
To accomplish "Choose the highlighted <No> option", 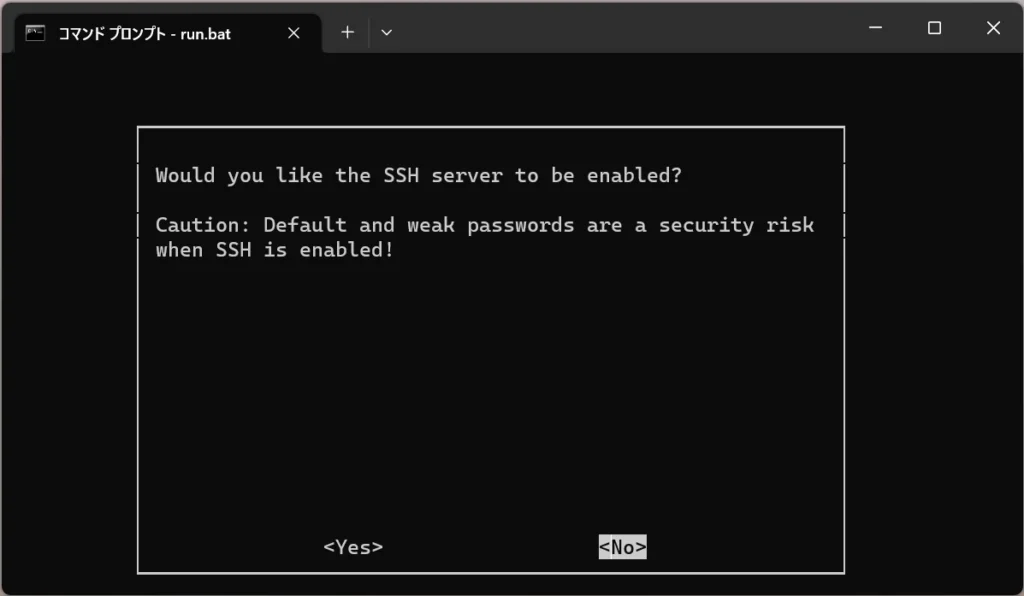I will coord(622,547).
